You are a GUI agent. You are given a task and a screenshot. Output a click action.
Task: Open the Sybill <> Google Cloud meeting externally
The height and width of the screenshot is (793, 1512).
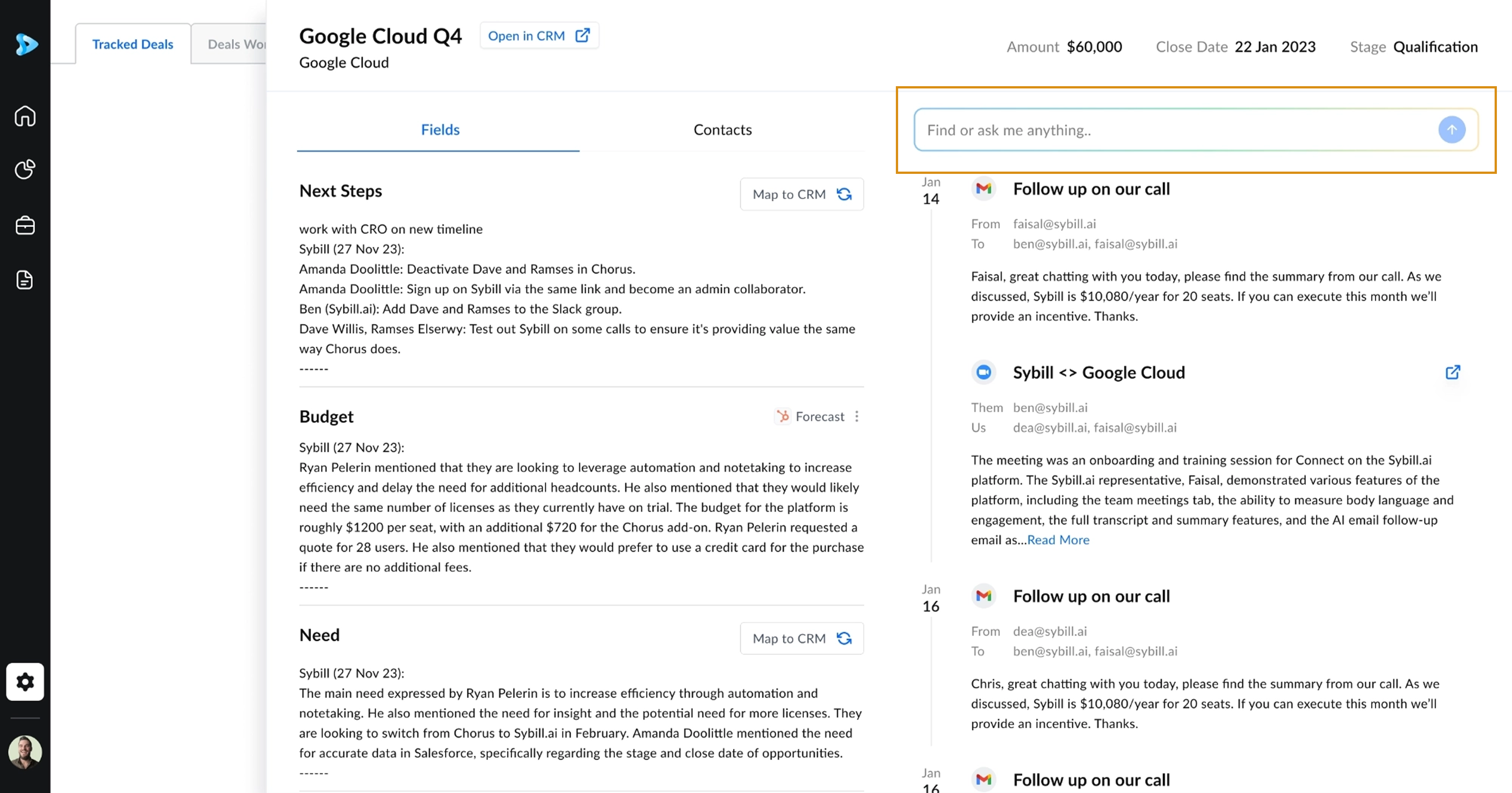(1453, 372)
